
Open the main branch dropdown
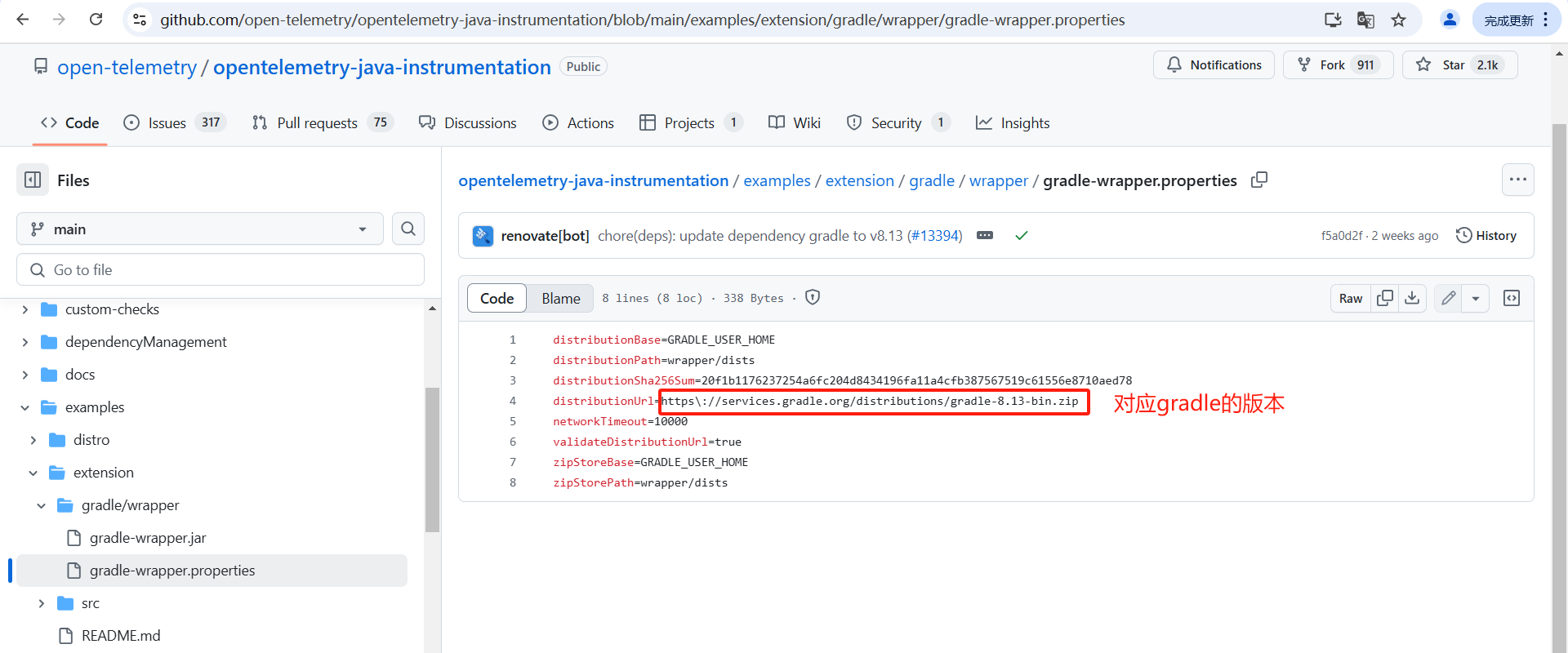(x=200, y=229)
